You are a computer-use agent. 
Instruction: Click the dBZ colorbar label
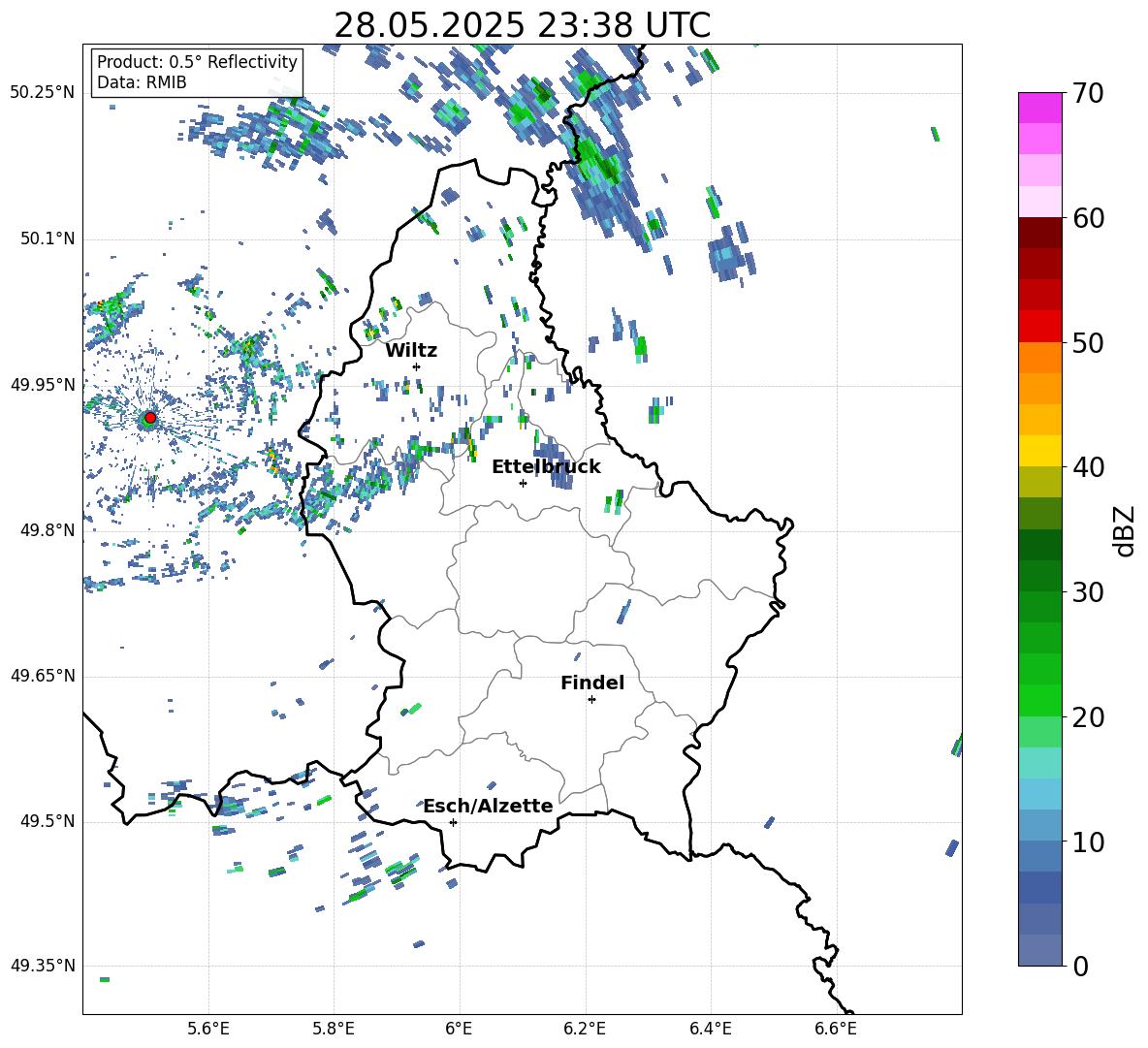pos(1126,530)
